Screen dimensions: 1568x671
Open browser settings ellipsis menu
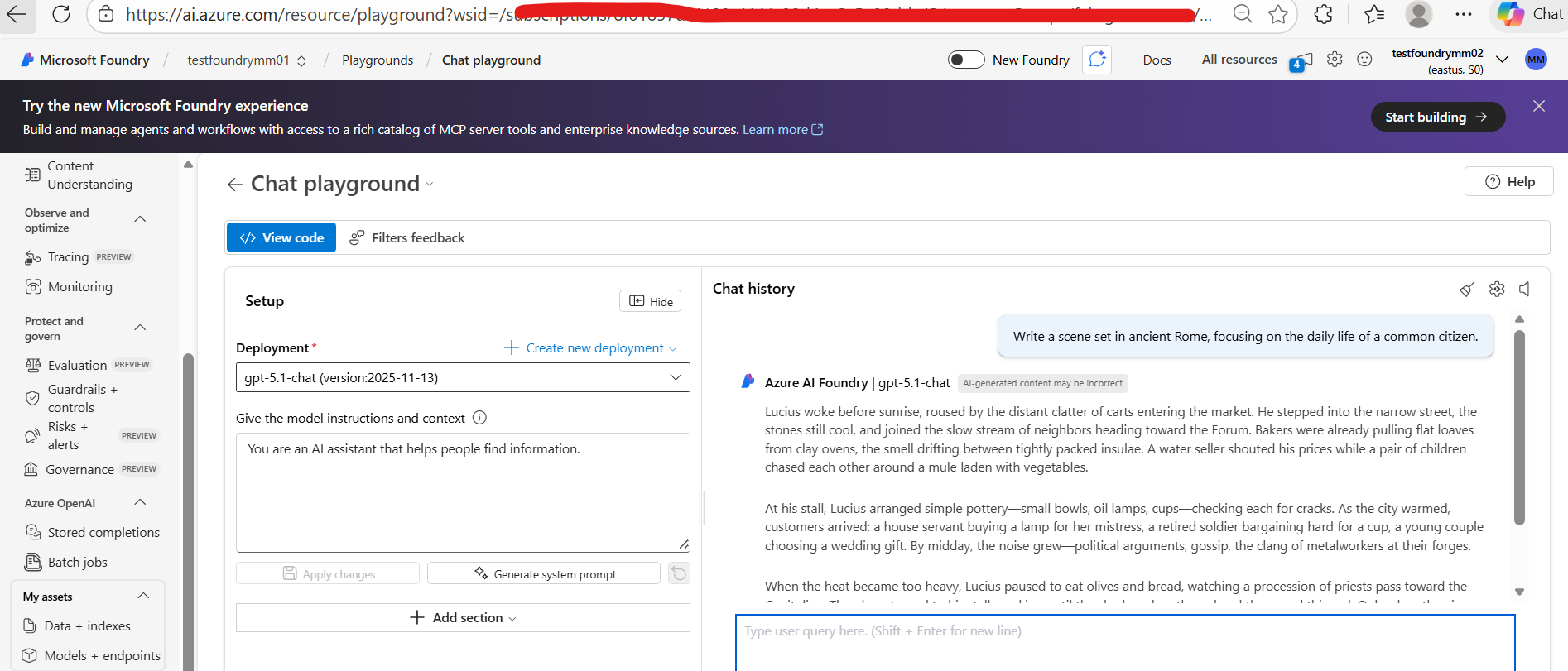[1464, 14]
